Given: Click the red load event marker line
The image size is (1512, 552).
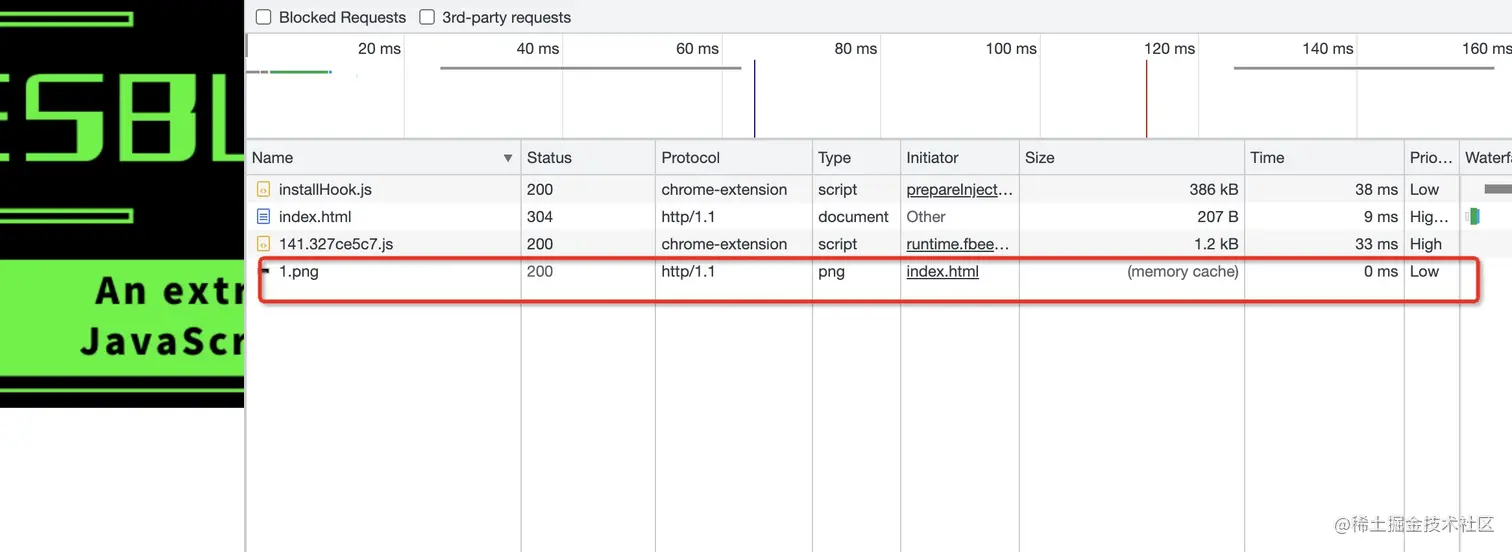Looking at the screenshot, I should (1146, 98).
